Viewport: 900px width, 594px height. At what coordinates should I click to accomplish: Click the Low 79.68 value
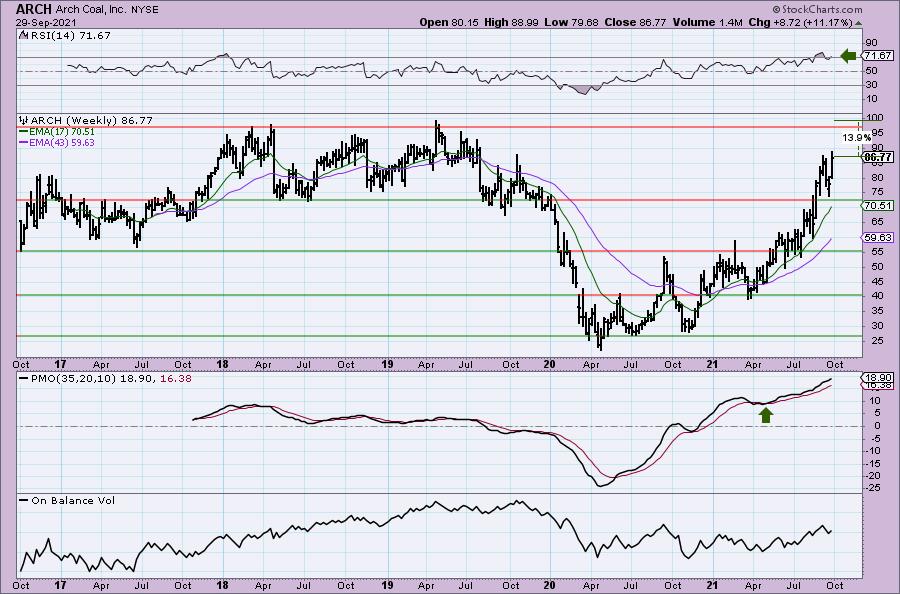[571, 22]
